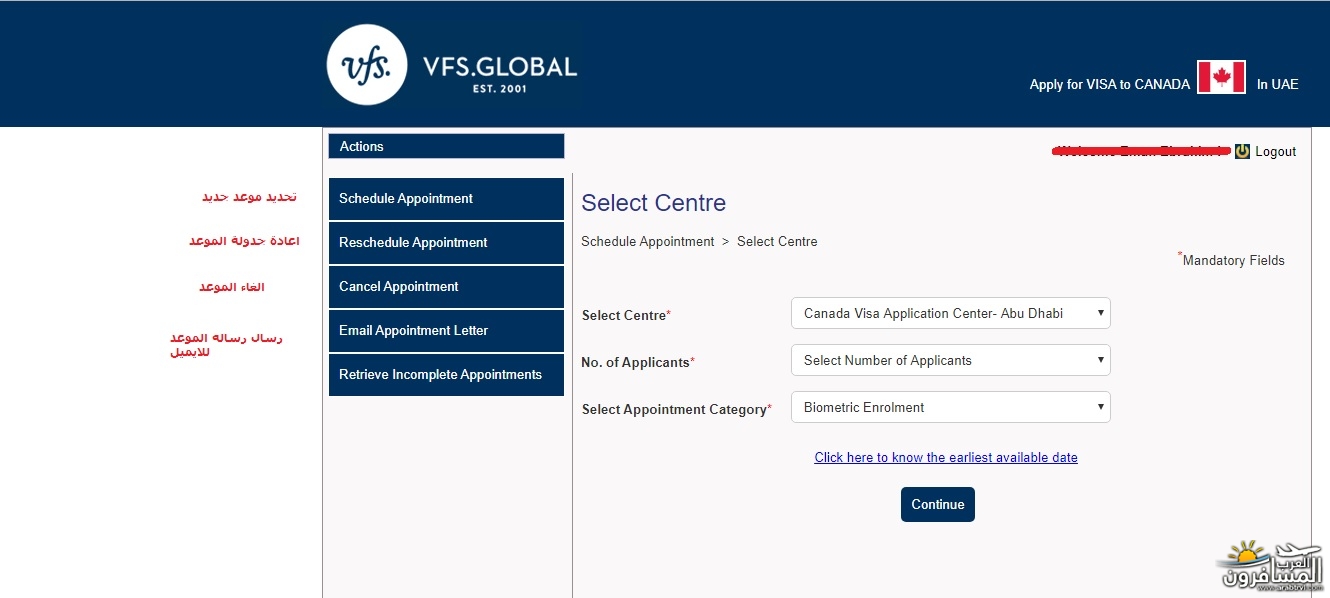1330x598 pixels.
Task: Open the Select Centre dropdown
Action: click(x=950, y=313)
